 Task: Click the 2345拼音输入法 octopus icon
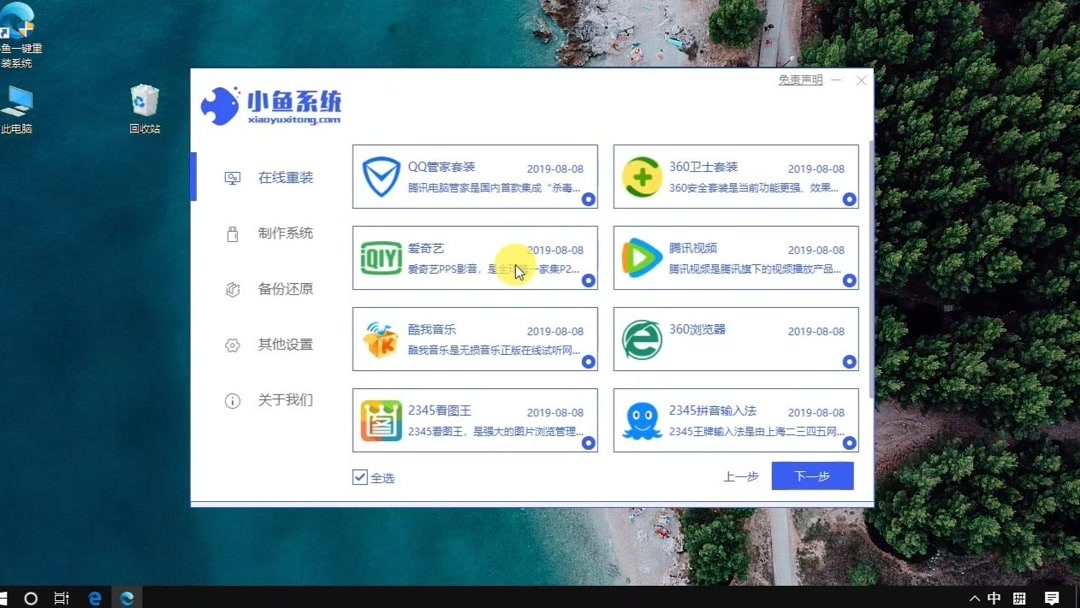tap(641, 420)
